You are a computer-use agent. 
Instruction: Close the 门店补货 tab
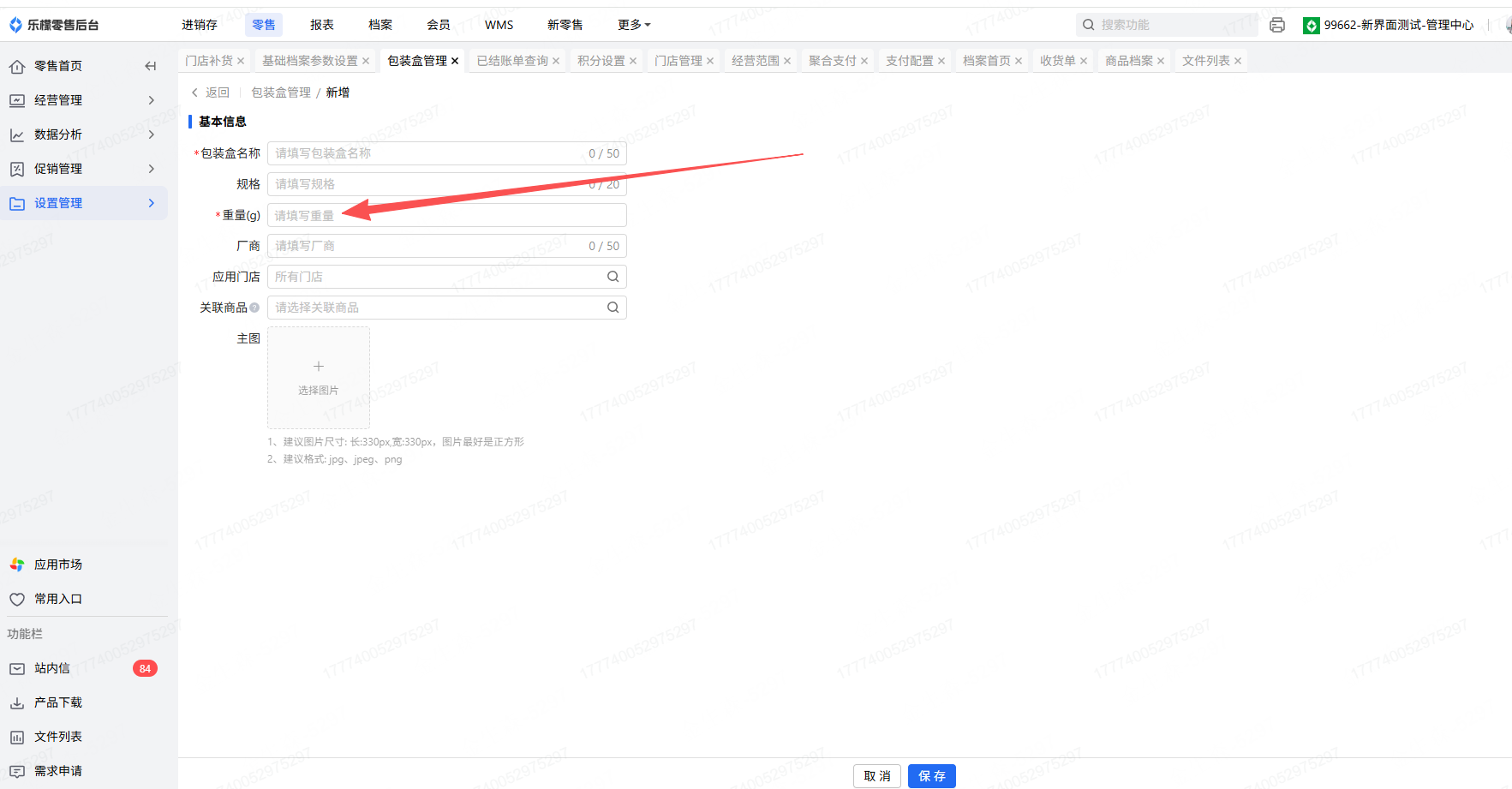pos(241,61)
